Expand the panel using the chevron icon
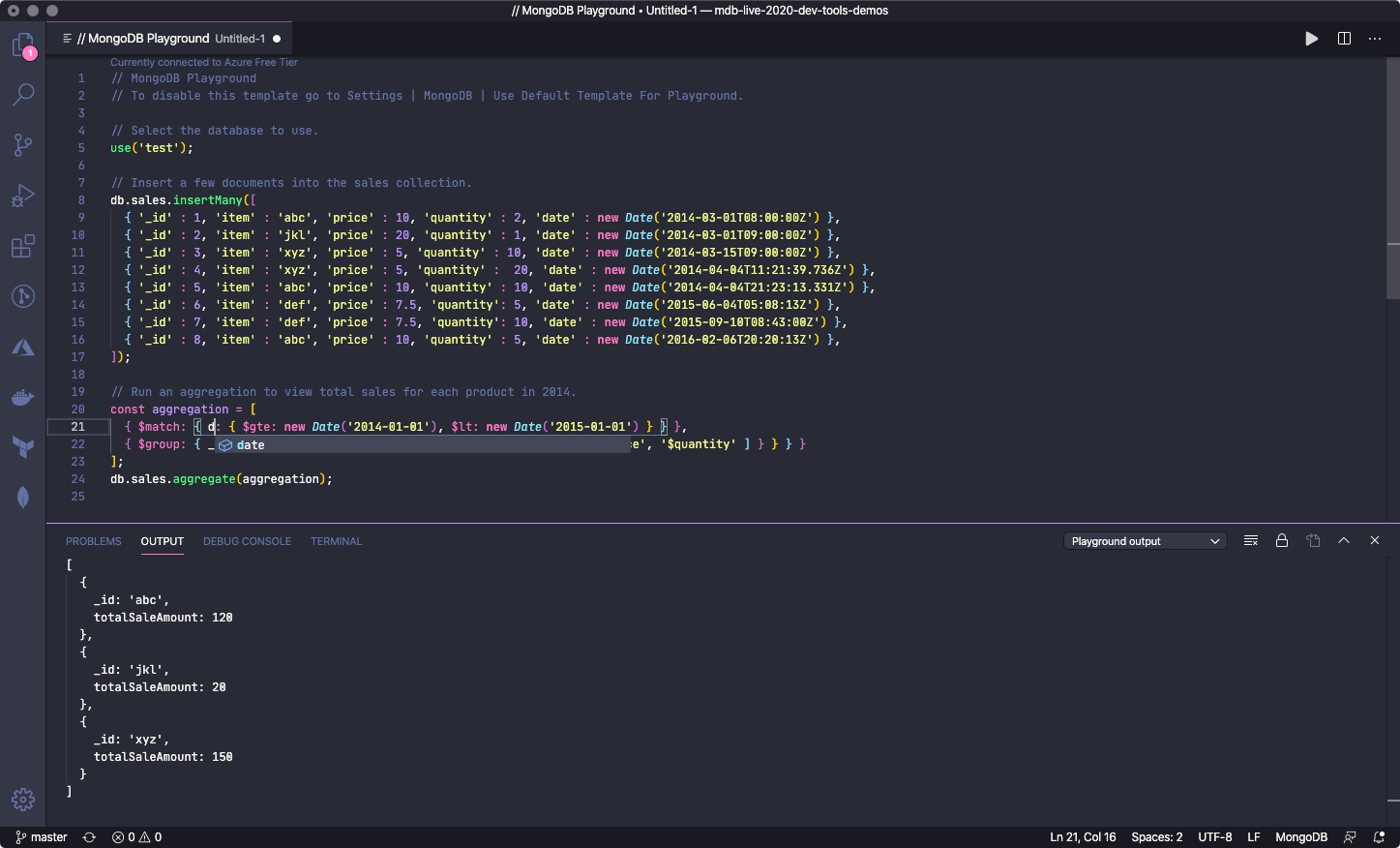Image resolution: width=1400 pixels, height=848 pixels. [x=1344, y=540]
